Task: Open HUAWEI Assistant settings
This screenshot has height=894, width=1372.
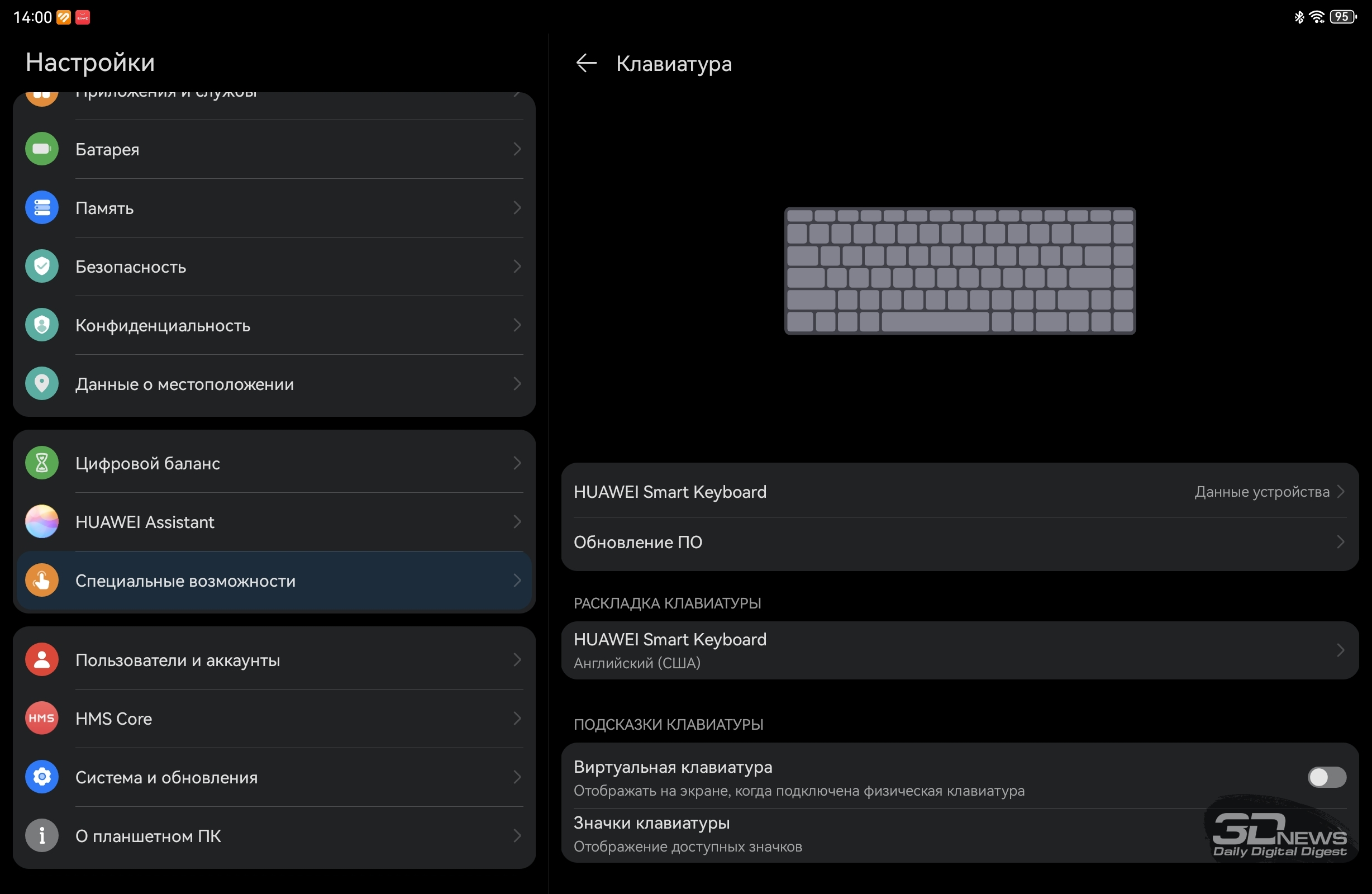Action: click(274, 522)
